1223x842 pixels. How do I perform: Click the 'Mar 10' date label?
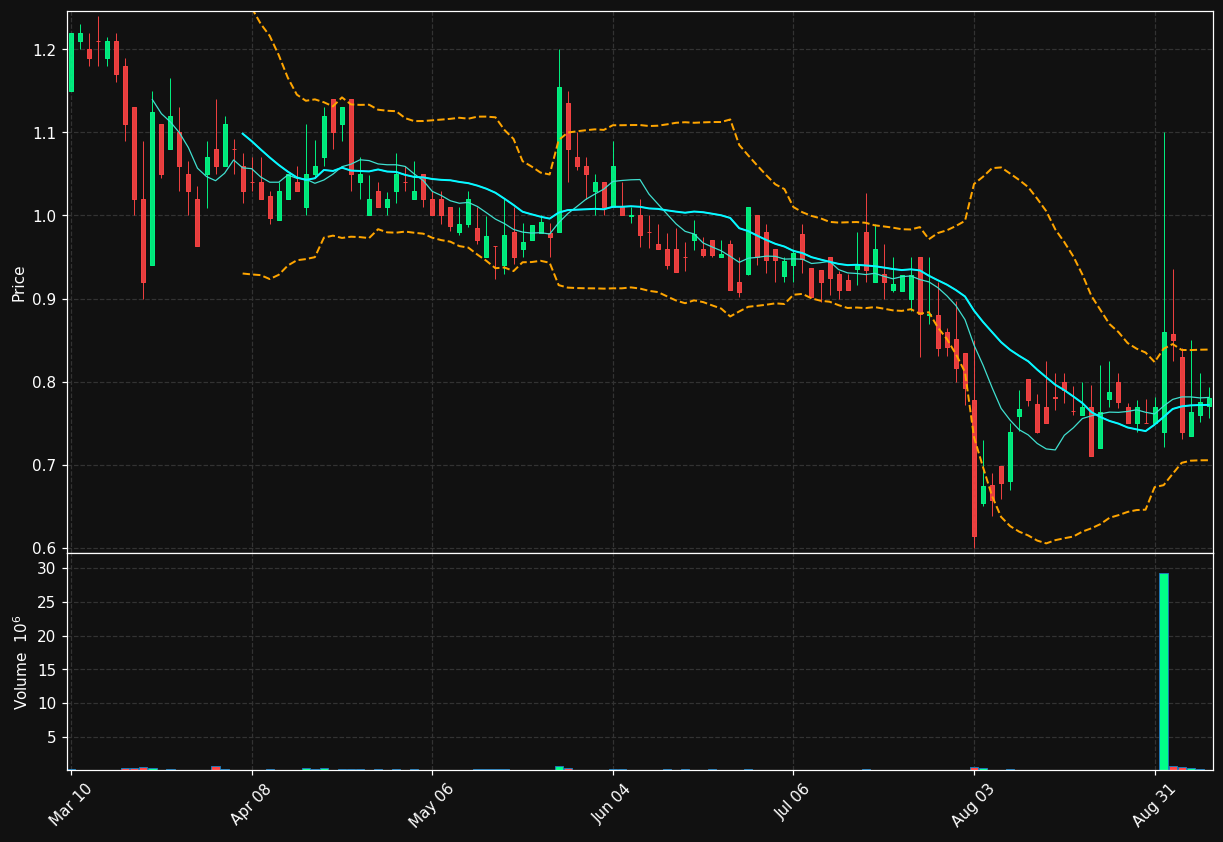(72, 804)
